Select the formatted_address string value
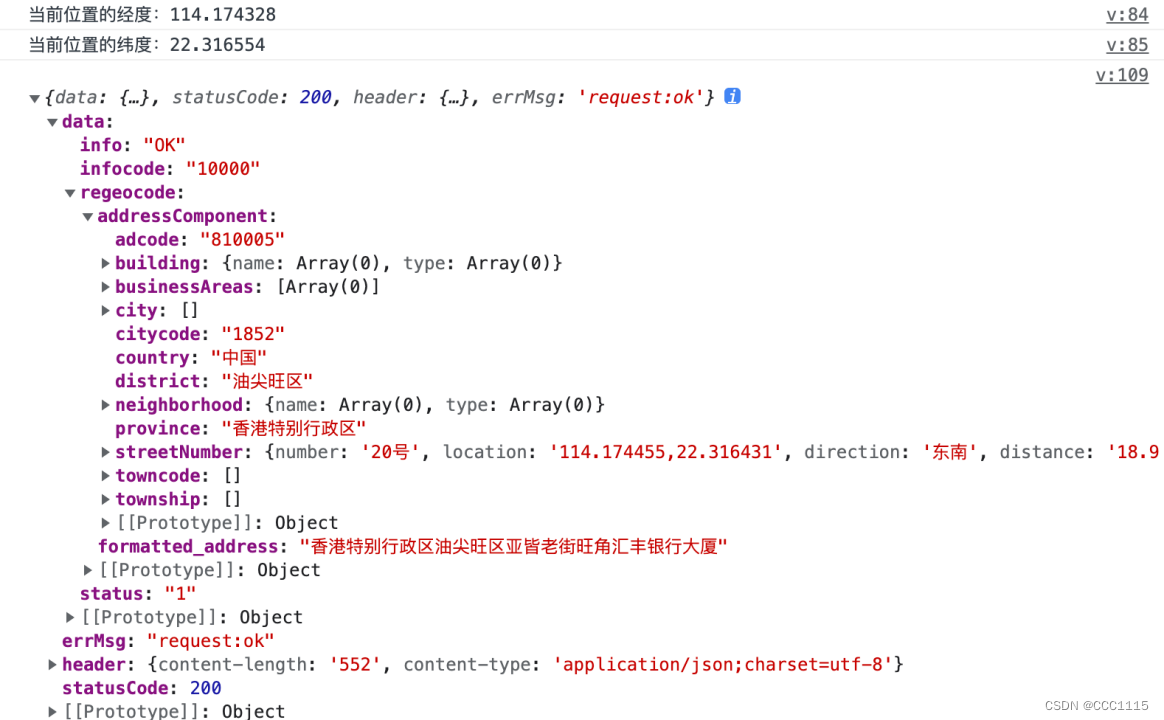The height and width of the screenshot is (720, 1164). (x=513, y=547)
